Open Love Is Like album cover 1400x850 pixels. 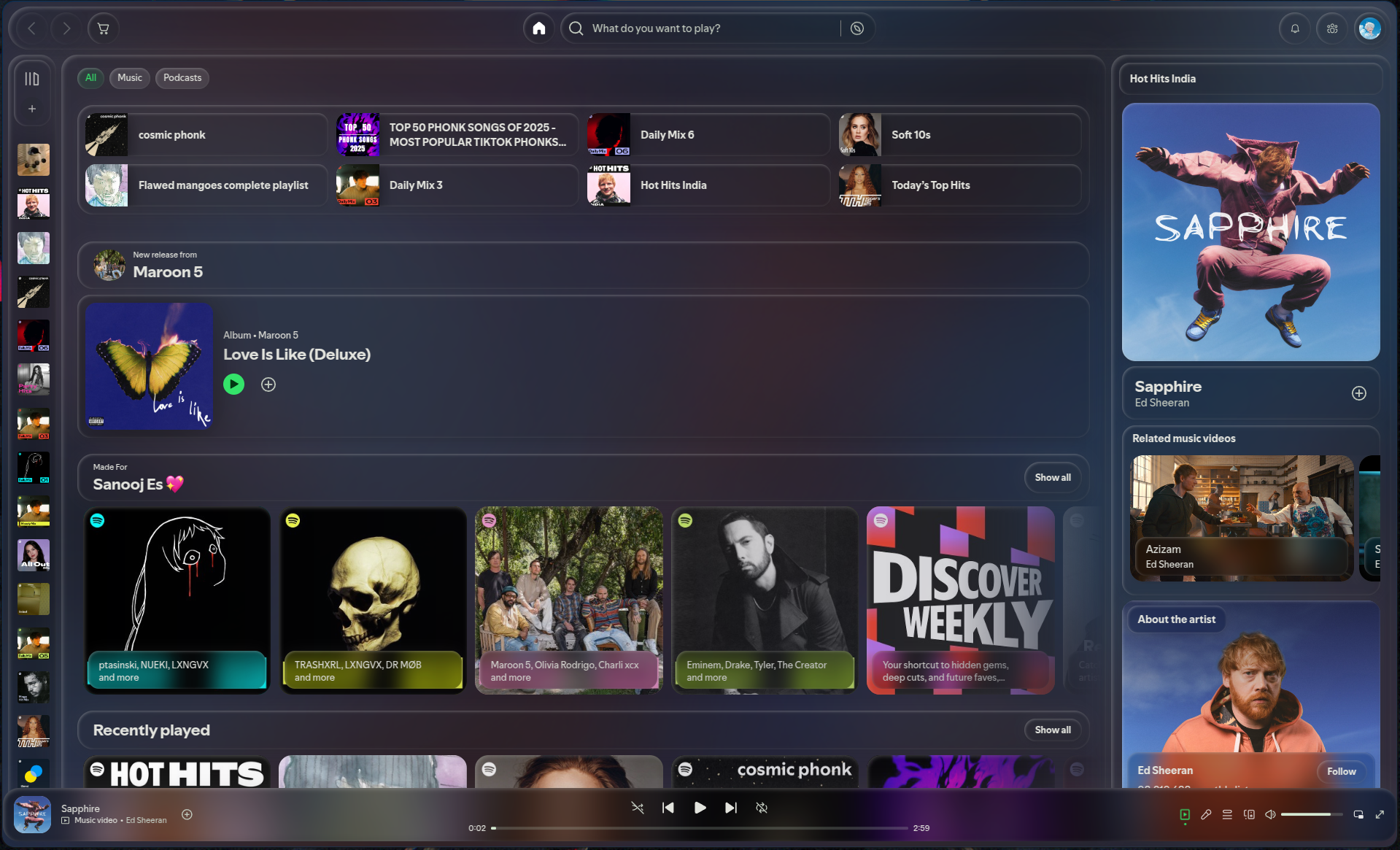[149, 366]
